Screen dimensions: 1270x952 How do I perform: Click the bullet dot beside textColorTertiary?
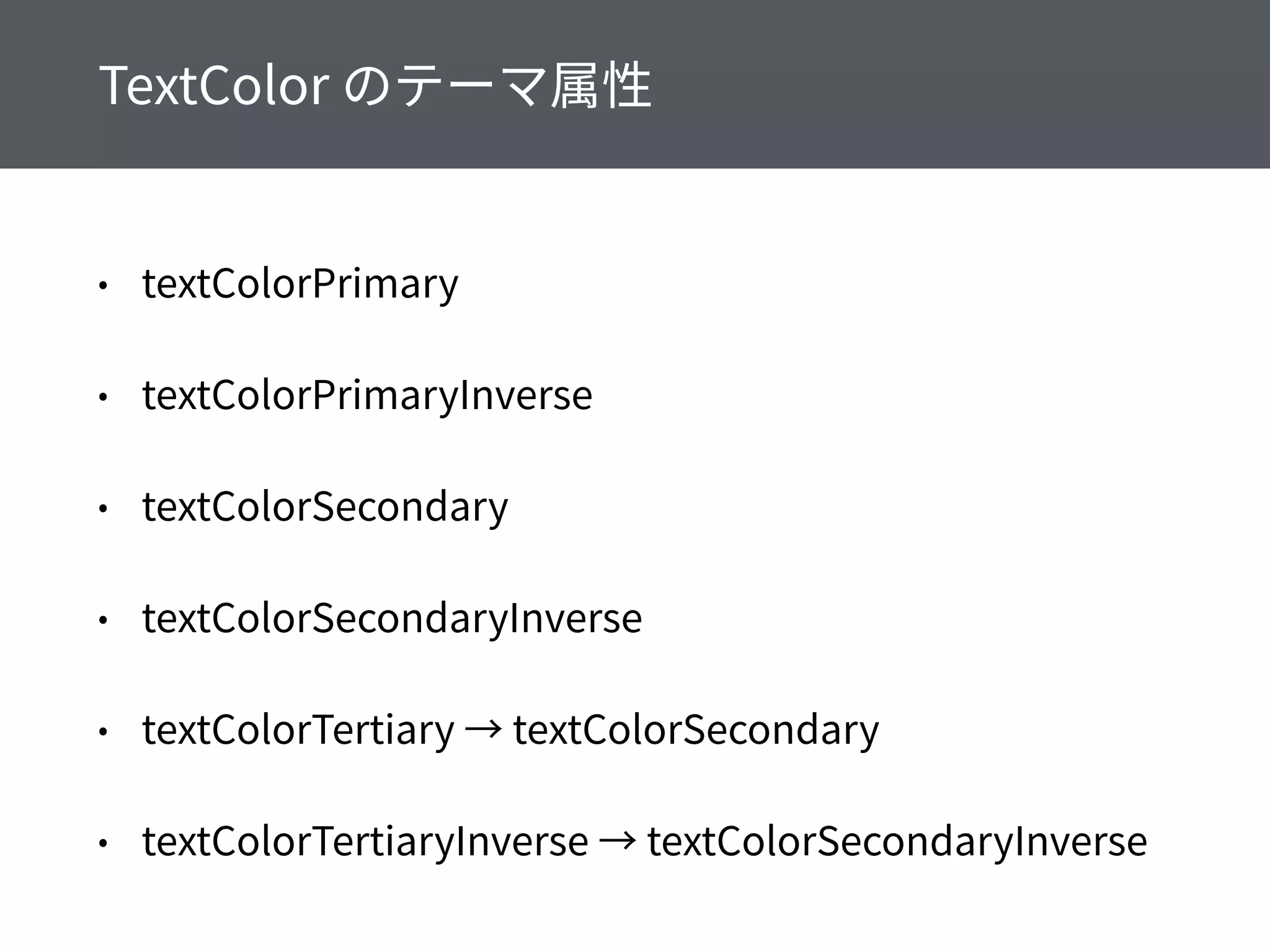[104, 732]
